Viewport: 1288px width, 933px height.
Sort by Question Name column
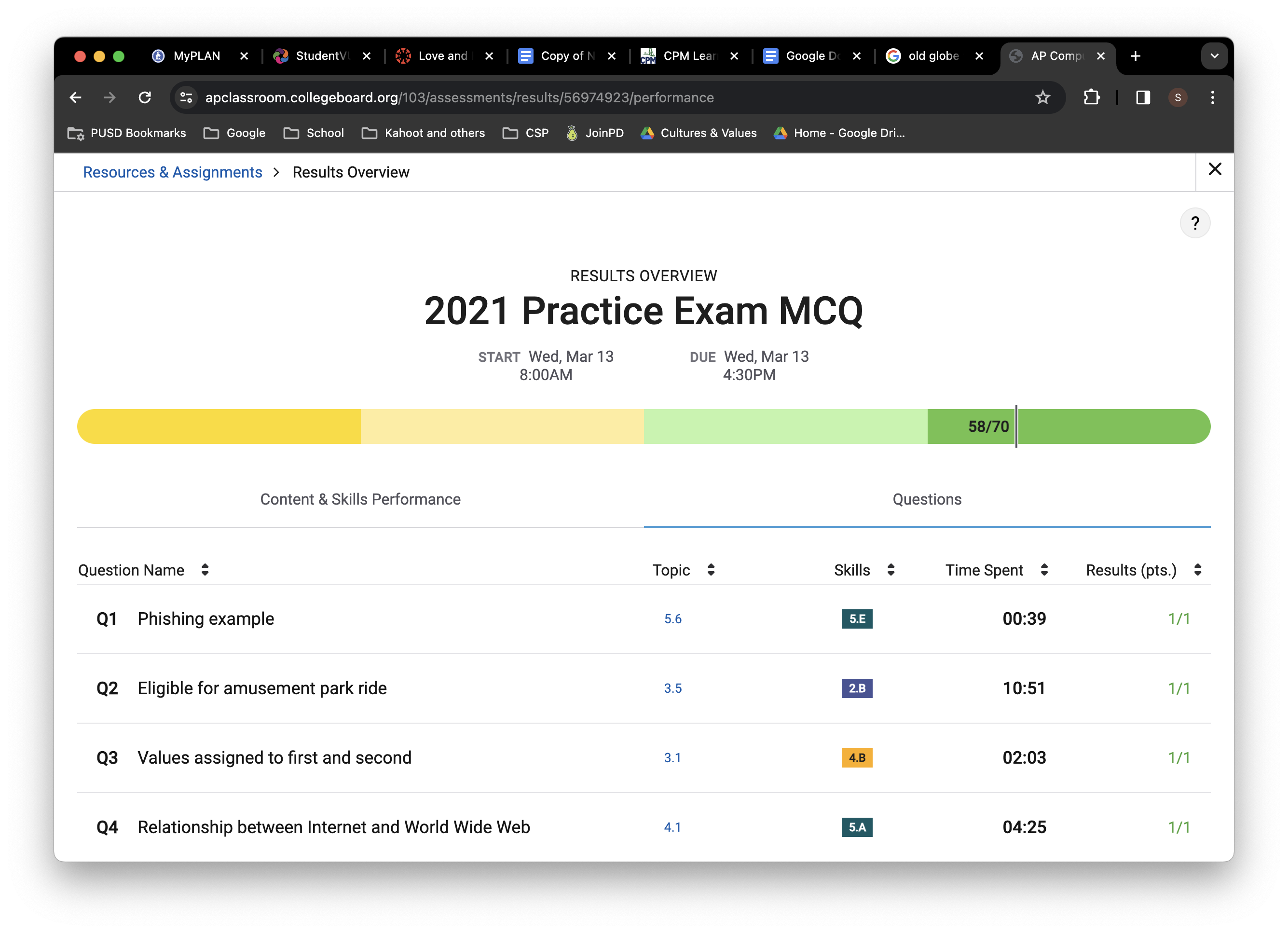tap(205, 570)
